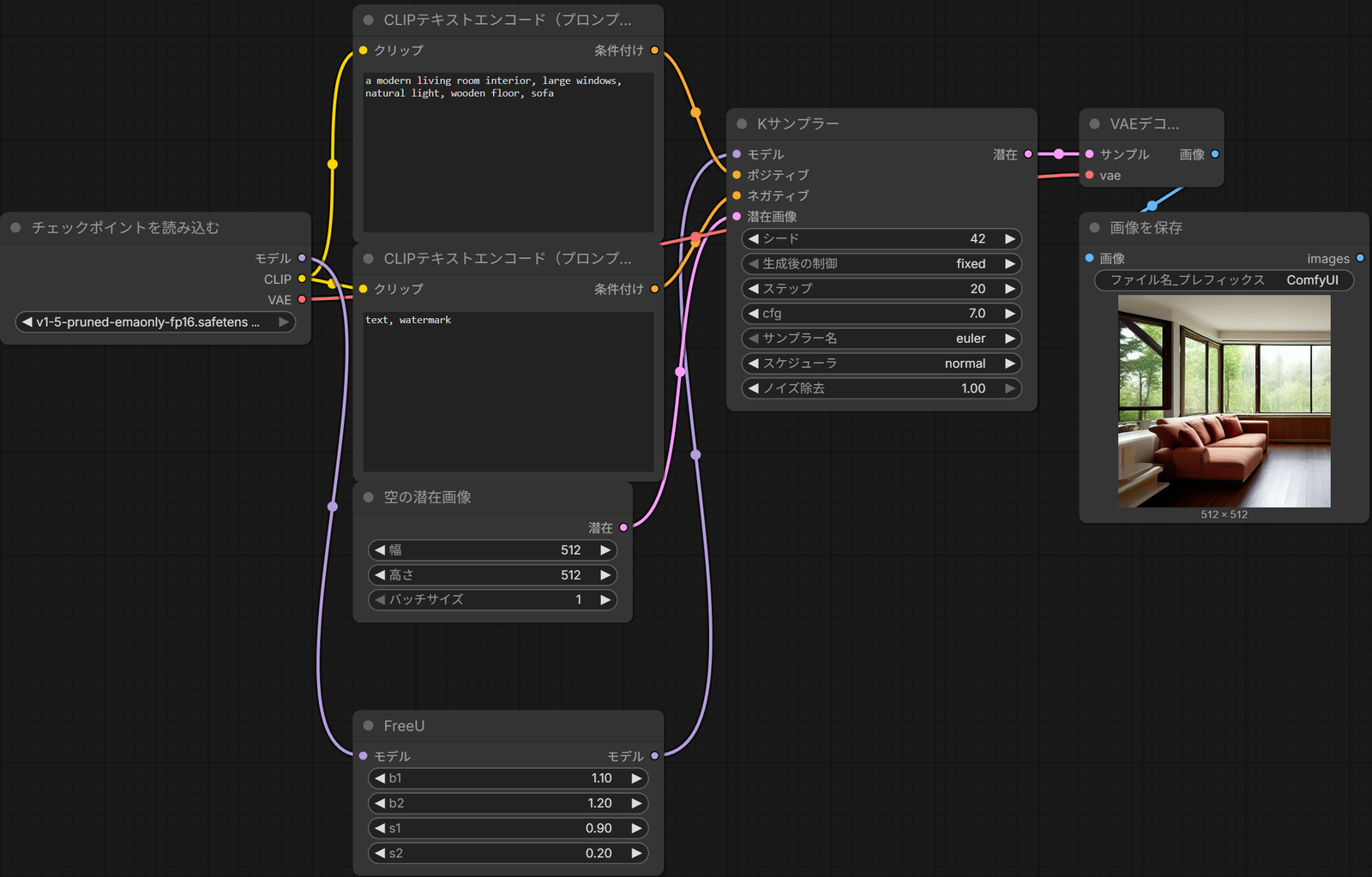Click the 空の潜在画像 node collapse dot
Screen dimensions: 1372x877
coord(369,497)
